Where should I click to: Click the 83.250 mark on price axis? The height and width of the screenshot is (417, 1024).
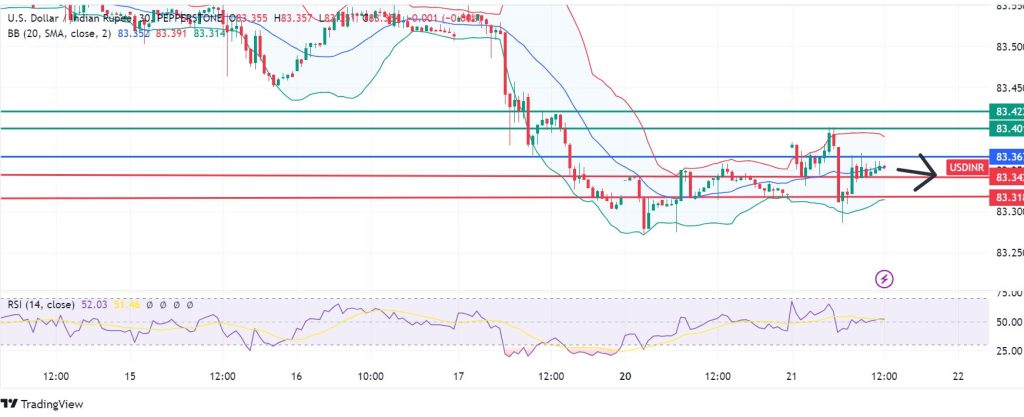click(x=1005, y=252)
